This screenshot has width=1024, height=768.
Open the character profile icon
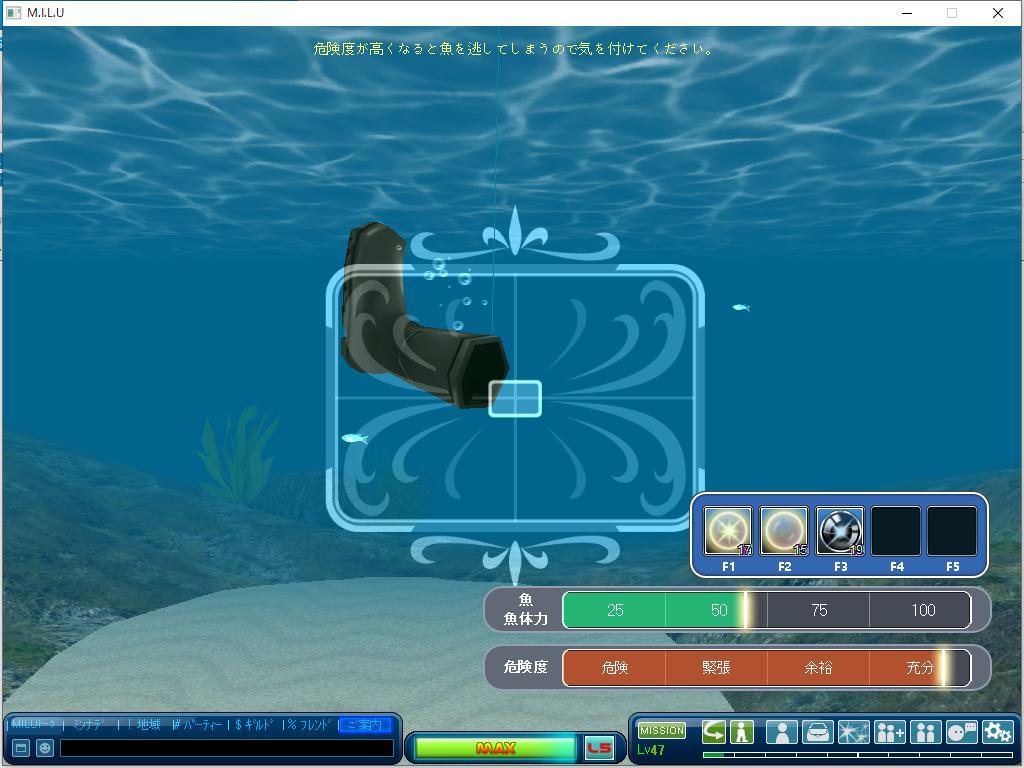point(782,732)
